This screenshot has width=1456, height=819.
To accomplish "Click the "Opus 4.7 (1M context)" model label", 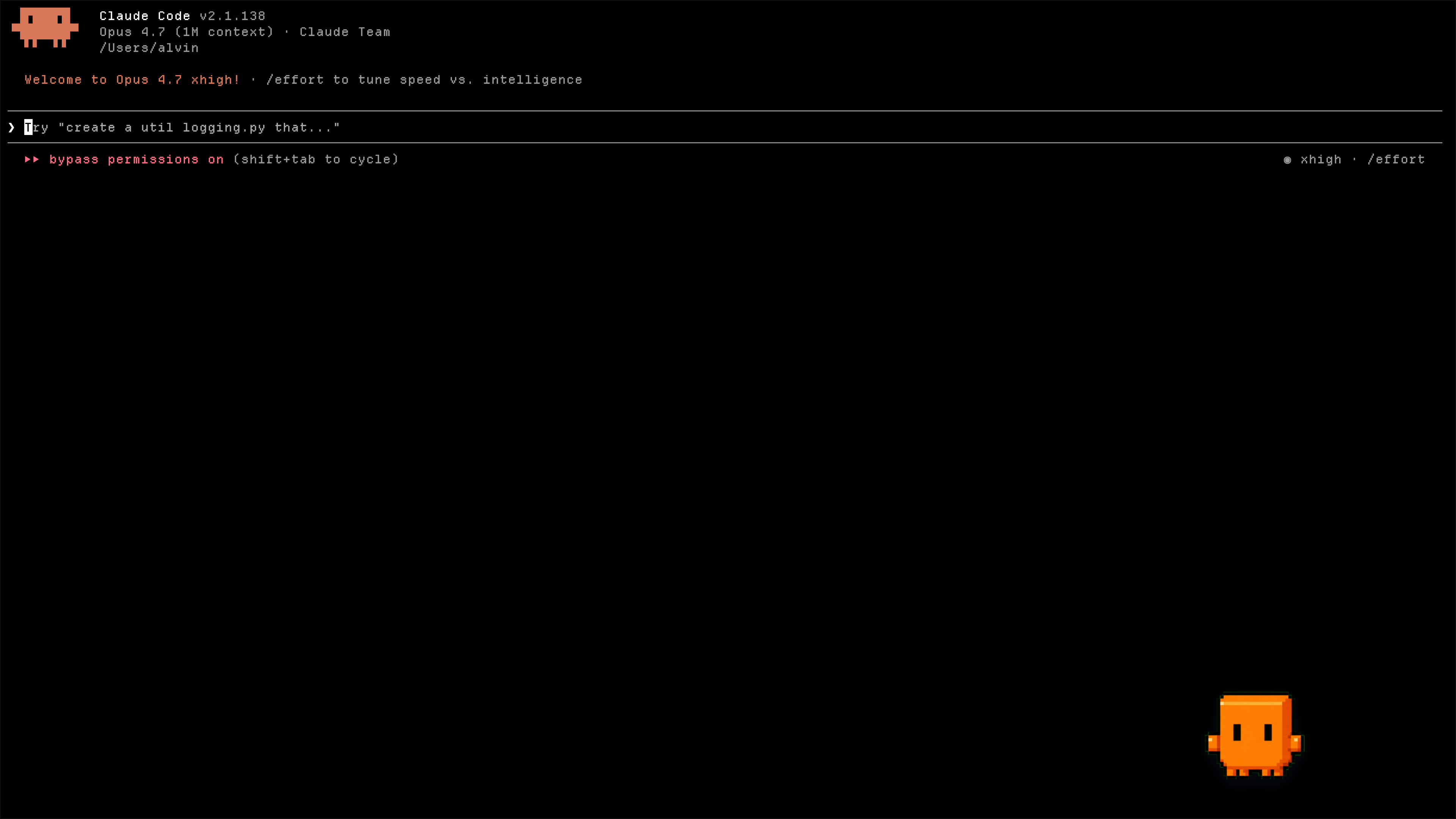I will (x=187, y=31).
